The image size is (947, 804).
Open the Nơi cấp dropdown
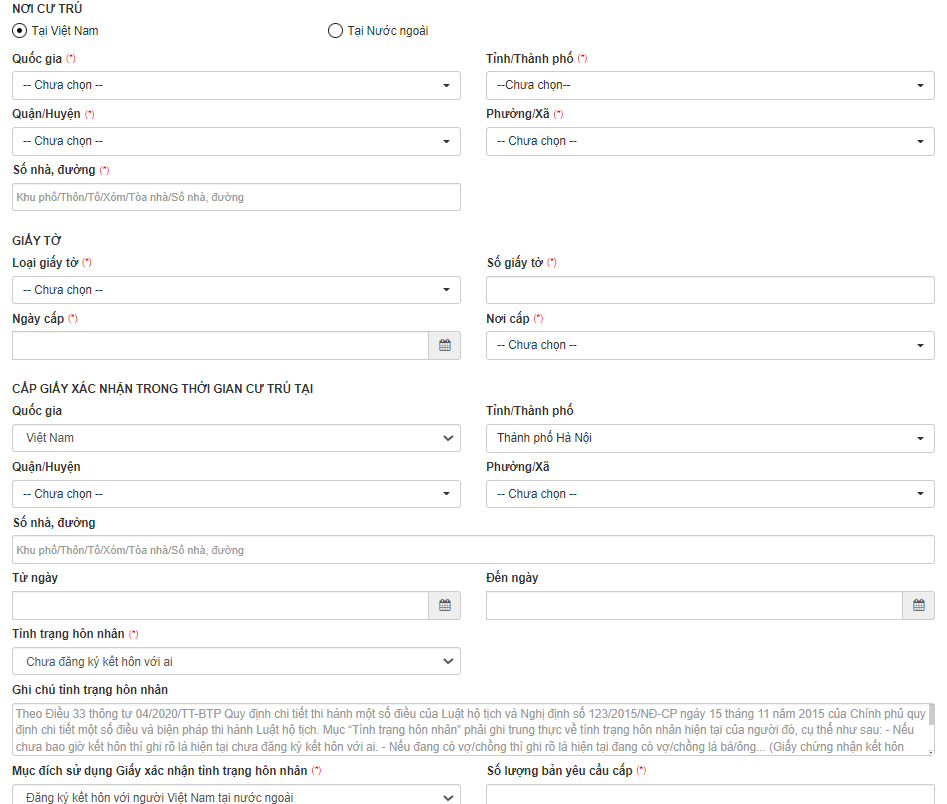[710, 346]
